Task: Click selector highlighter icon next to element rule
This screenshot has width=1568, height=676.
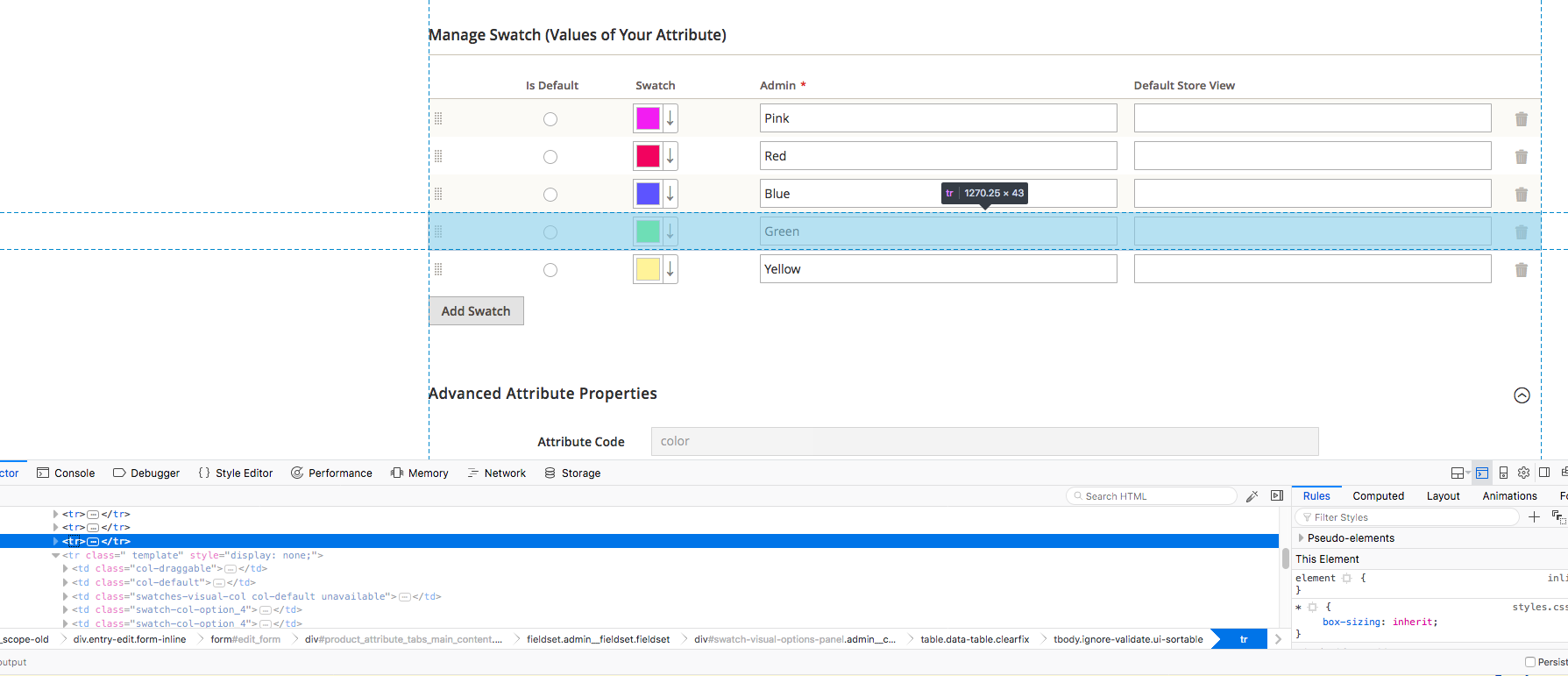Action: pyautogui.click(x=1347, y=579)
